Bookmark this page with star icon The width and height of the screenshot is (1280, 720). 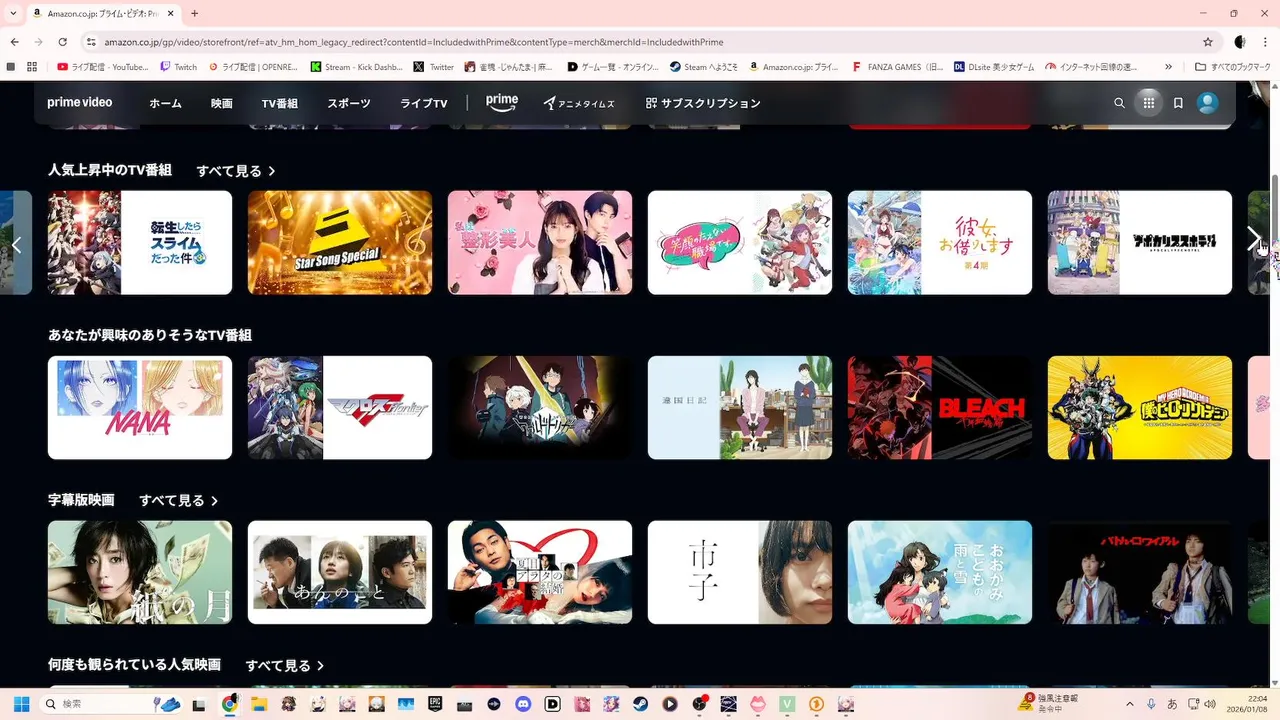coord(1208,42)
